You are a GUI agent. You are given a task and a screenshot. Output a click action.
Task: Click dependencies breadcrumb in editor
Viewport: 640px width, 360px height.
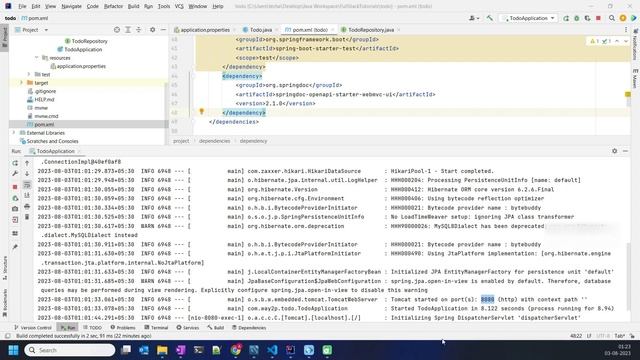pos(214,141)
